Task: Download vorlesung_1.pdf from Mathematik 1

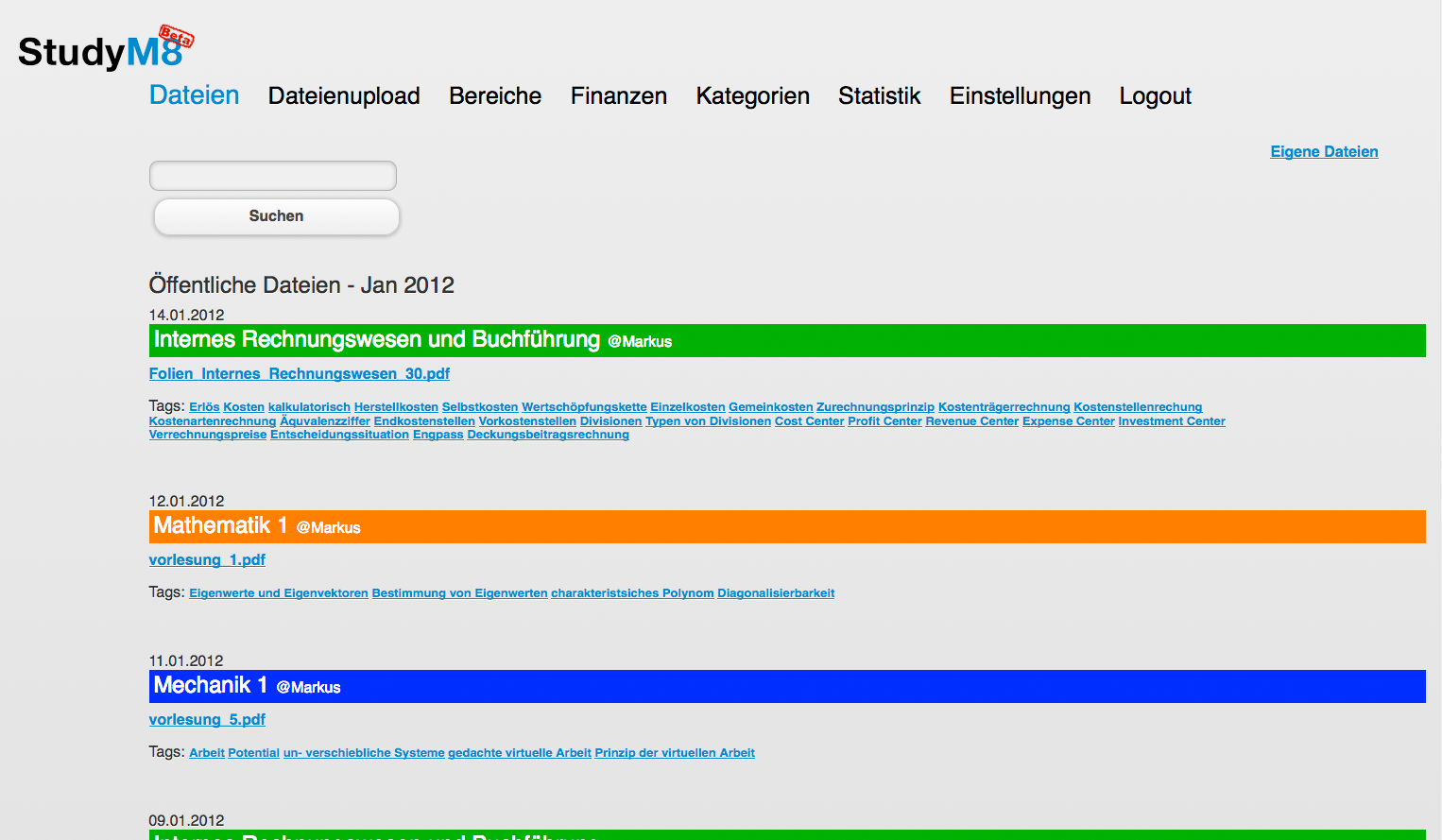Action: pos(207,559)
